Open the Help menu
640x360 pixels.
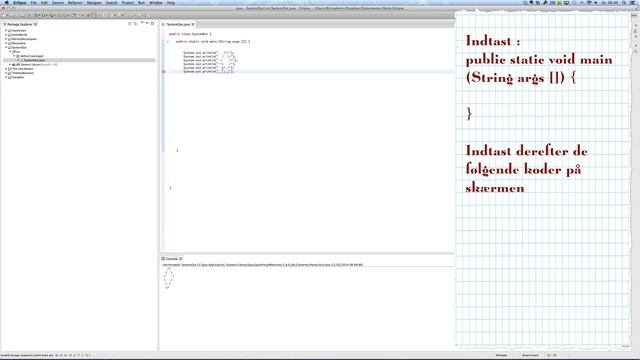point(171,2)
